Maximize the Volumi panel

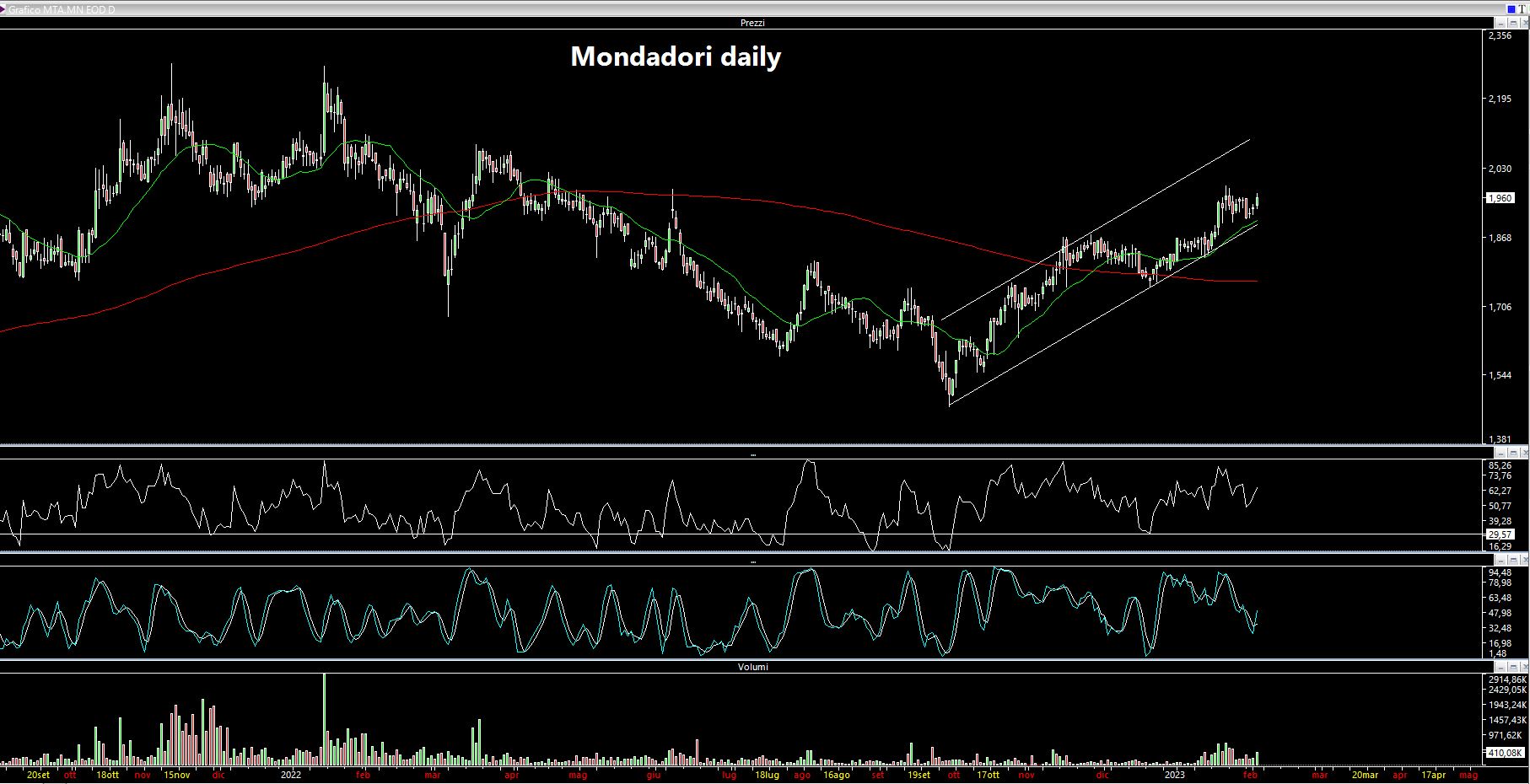coord(1513,667)
